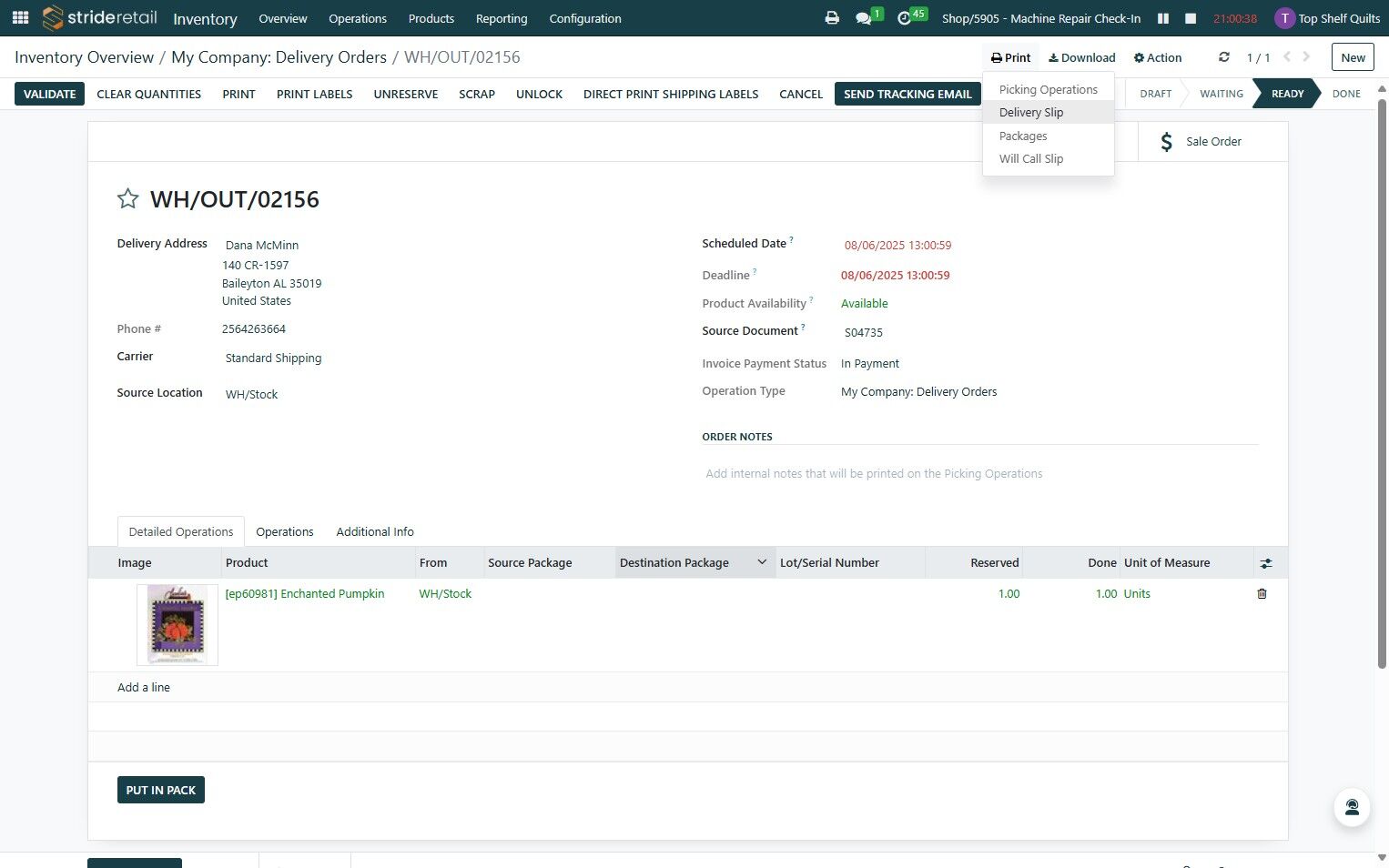Image resolution: width=1389 pixels, height=868 pixels.
Task: Click the Stride Retail logo
Action: pos(100,18)
